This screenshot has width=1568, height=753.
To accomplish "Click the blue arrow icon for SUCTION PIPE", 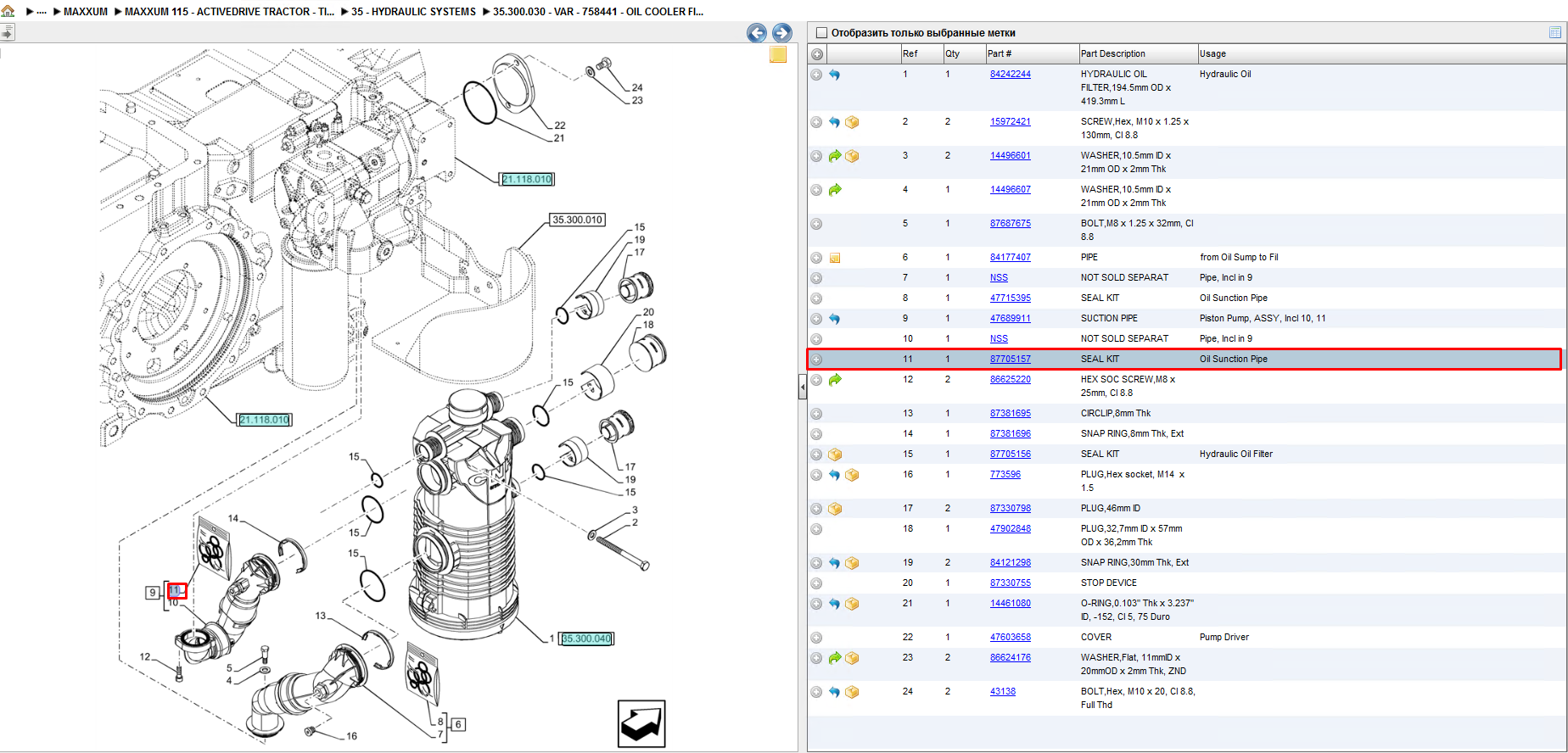I will (x=835, y=319).
